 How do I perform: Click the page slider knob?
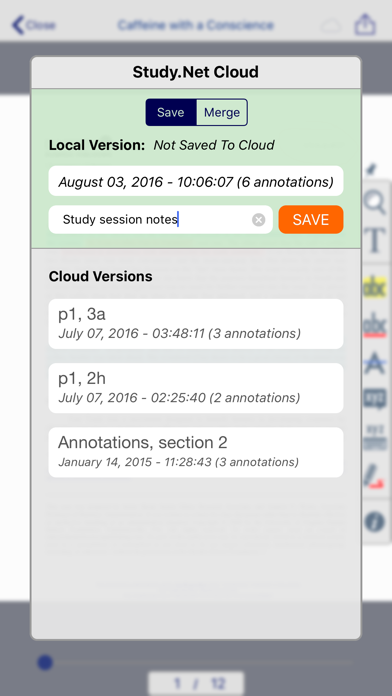pyautogui.click(x=45, y=663)
